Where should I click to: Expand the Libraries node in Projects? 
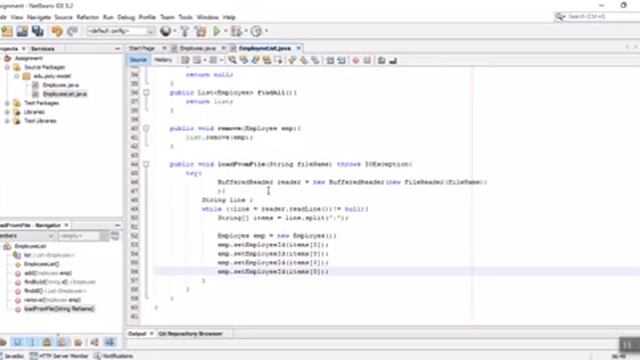7,112
